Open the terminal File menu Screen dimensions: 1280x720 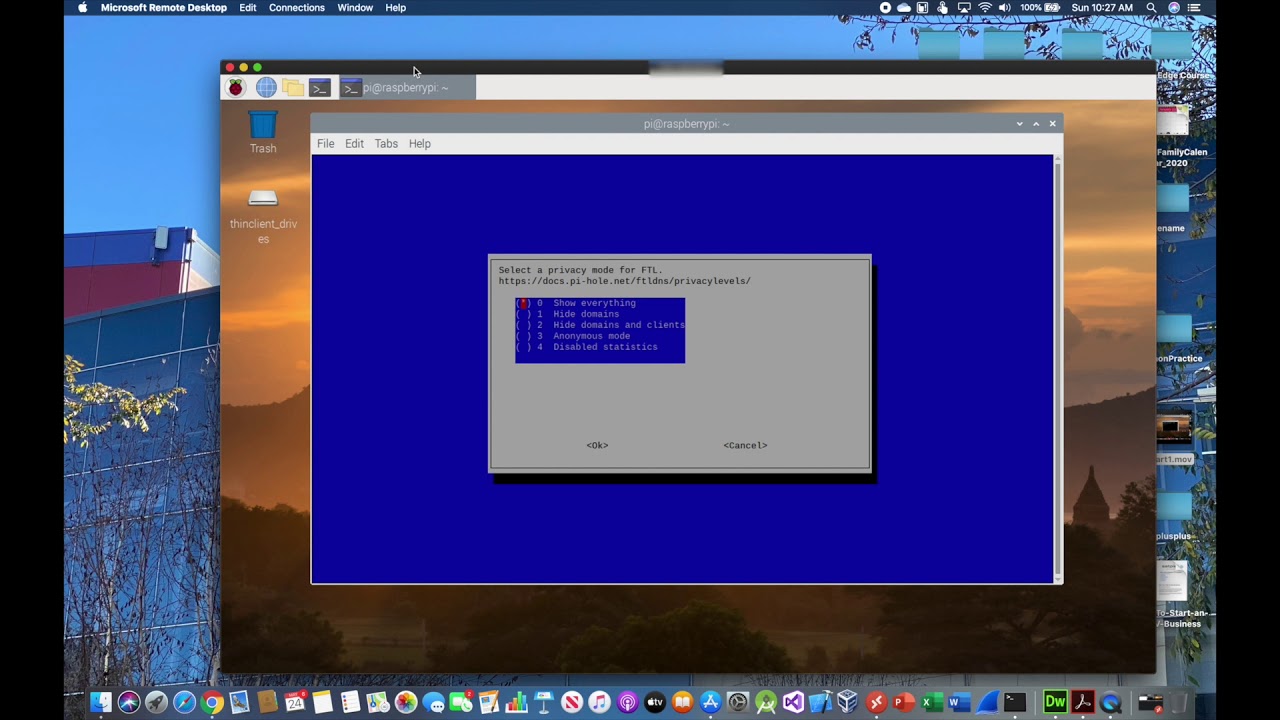325,144
